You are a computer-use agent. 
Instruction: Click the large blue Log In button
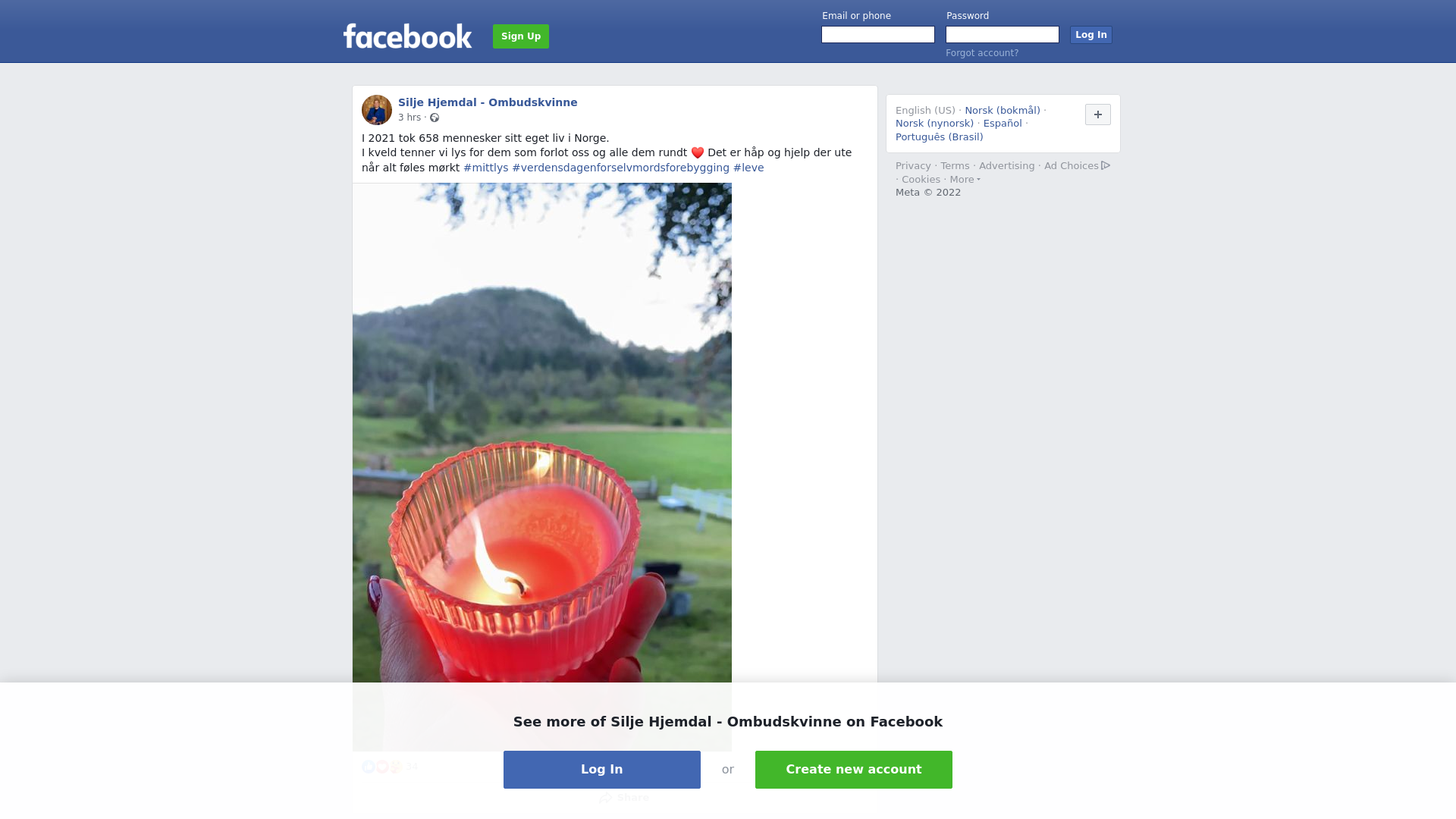coord(602,770)
